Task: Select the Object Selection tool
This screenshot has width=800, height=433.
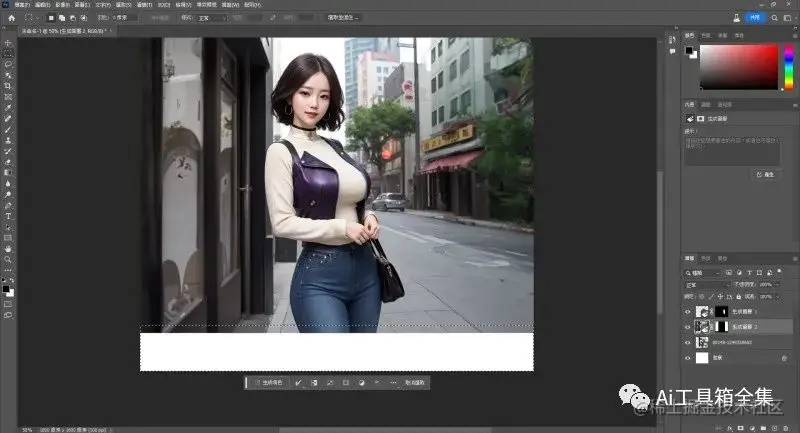Action: point(8,75)
